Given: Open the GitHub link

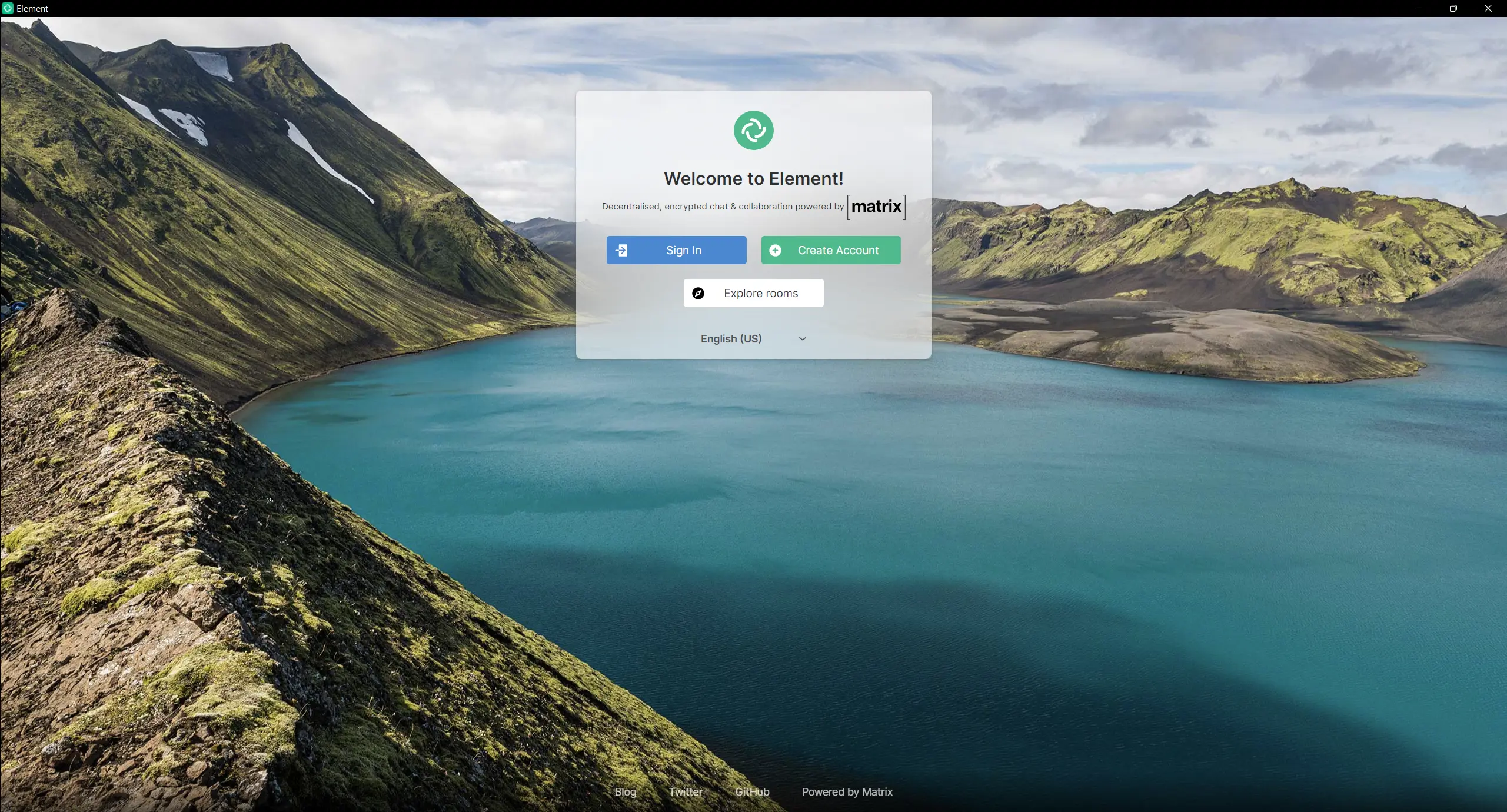Looking at the screenshot, I should [x=751, y=791].
